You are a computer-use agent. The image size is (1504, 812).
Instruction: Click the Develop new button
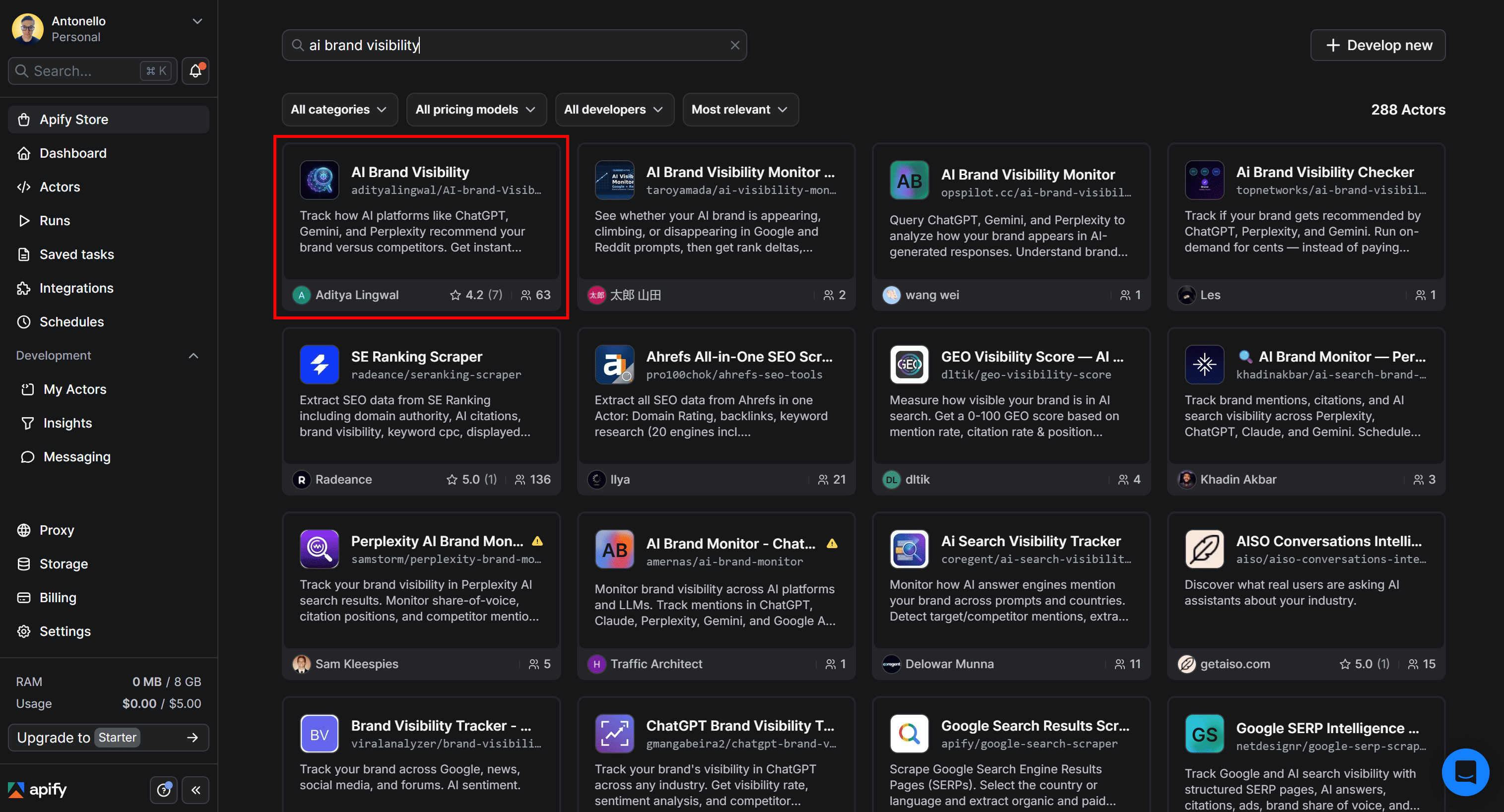tap(1377, 45)
